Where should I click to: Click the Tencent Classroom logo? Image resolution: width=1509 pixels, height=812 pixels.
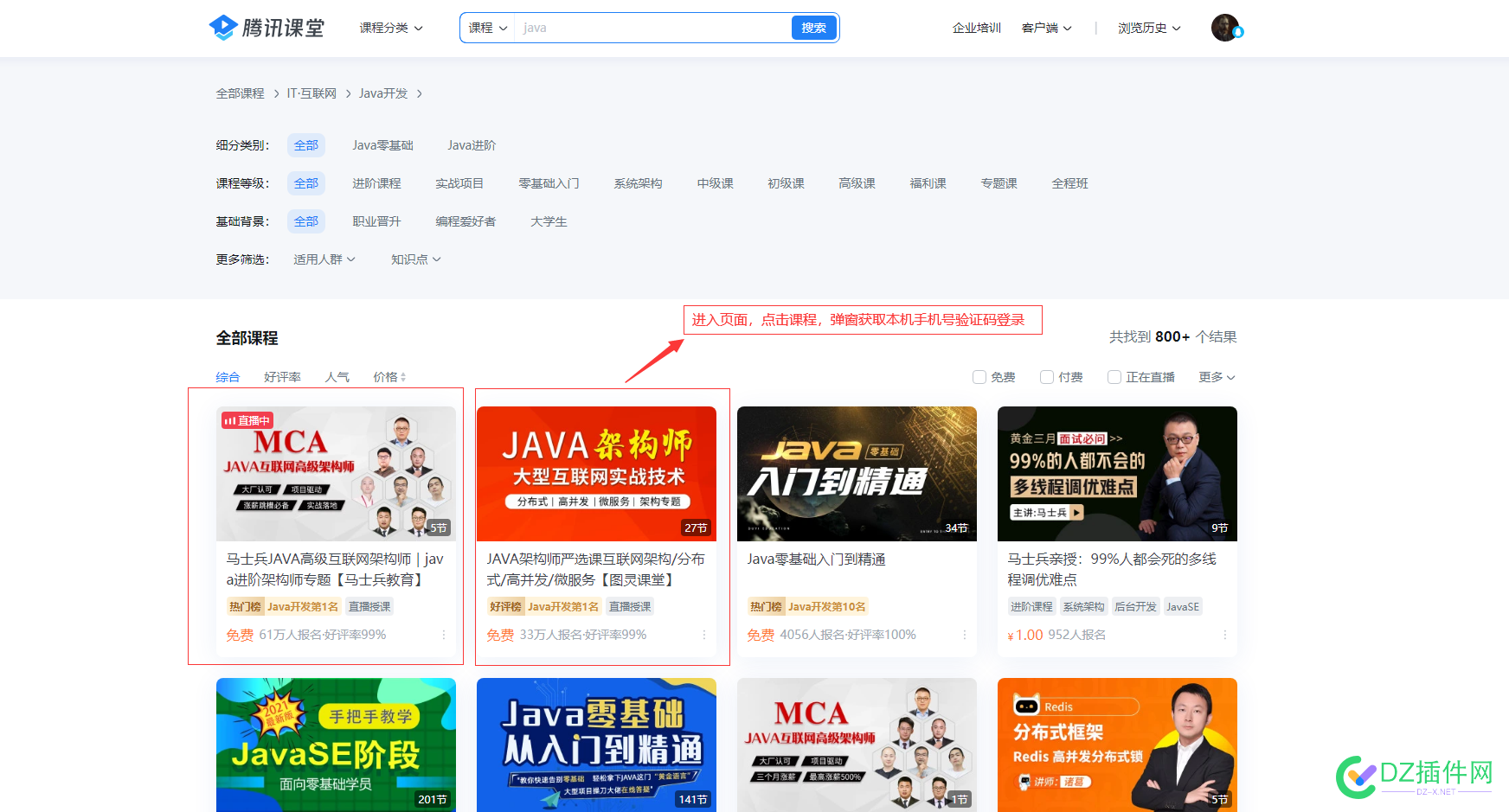[x=266, y=28]
